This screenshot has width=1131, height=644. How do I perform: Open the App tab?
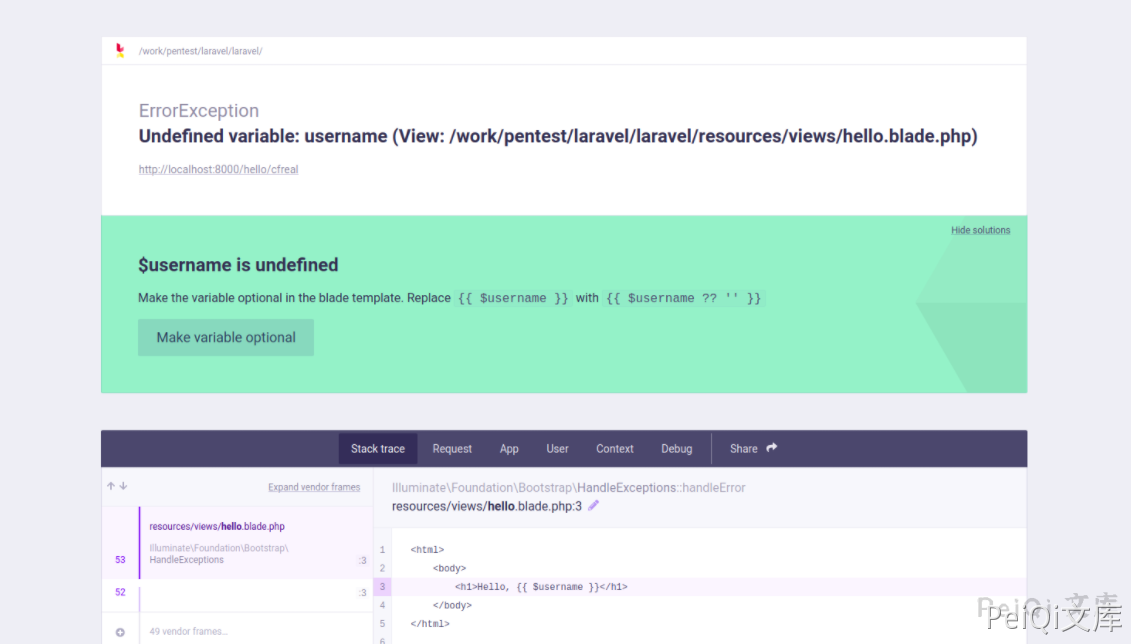pyautogui.click(x=509, y=449)
